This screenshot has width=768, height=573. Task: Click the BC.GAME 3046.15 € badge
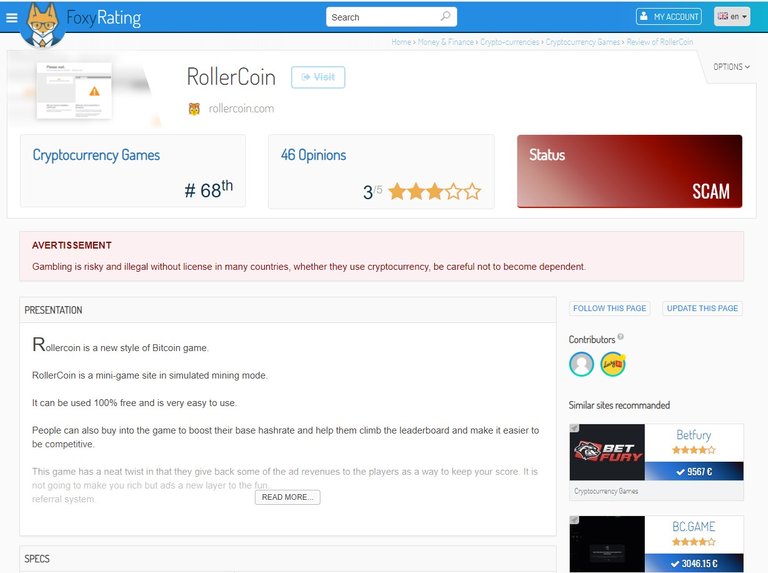[694, 563]
